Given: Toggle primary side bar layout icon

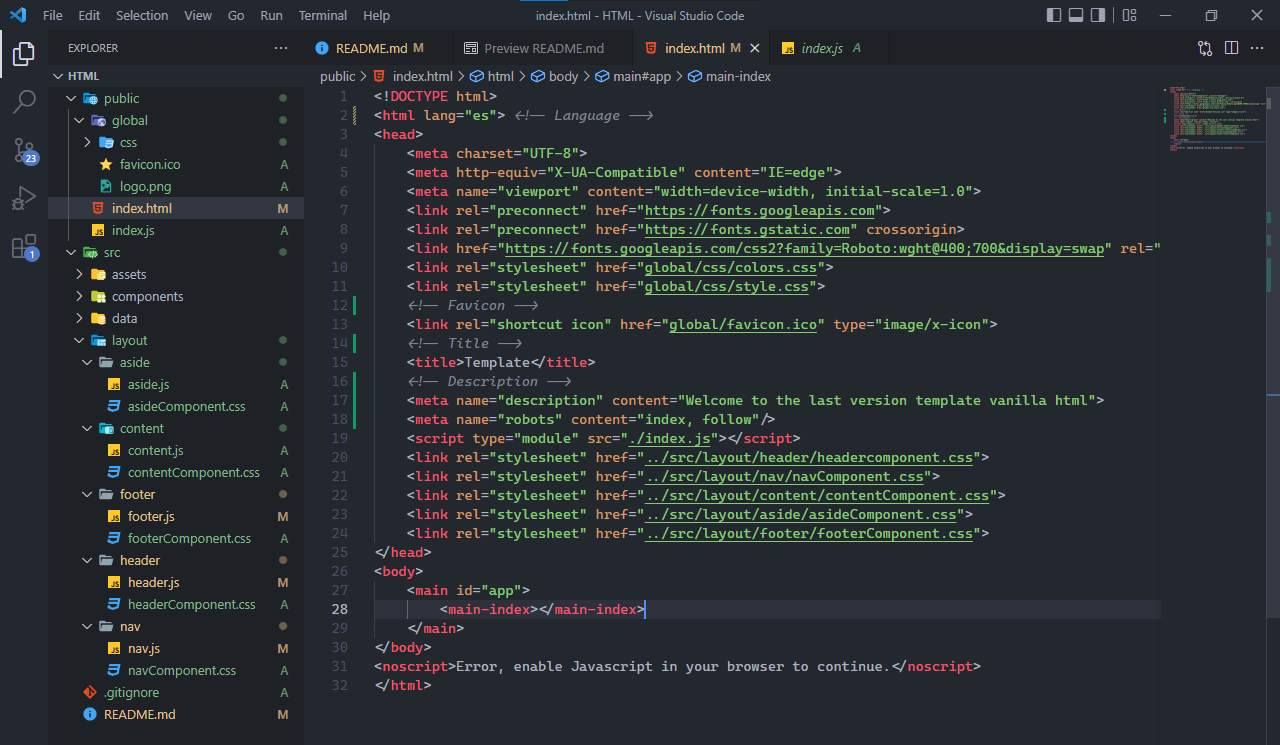Looking at the screenshot, I should [1054, 15].
